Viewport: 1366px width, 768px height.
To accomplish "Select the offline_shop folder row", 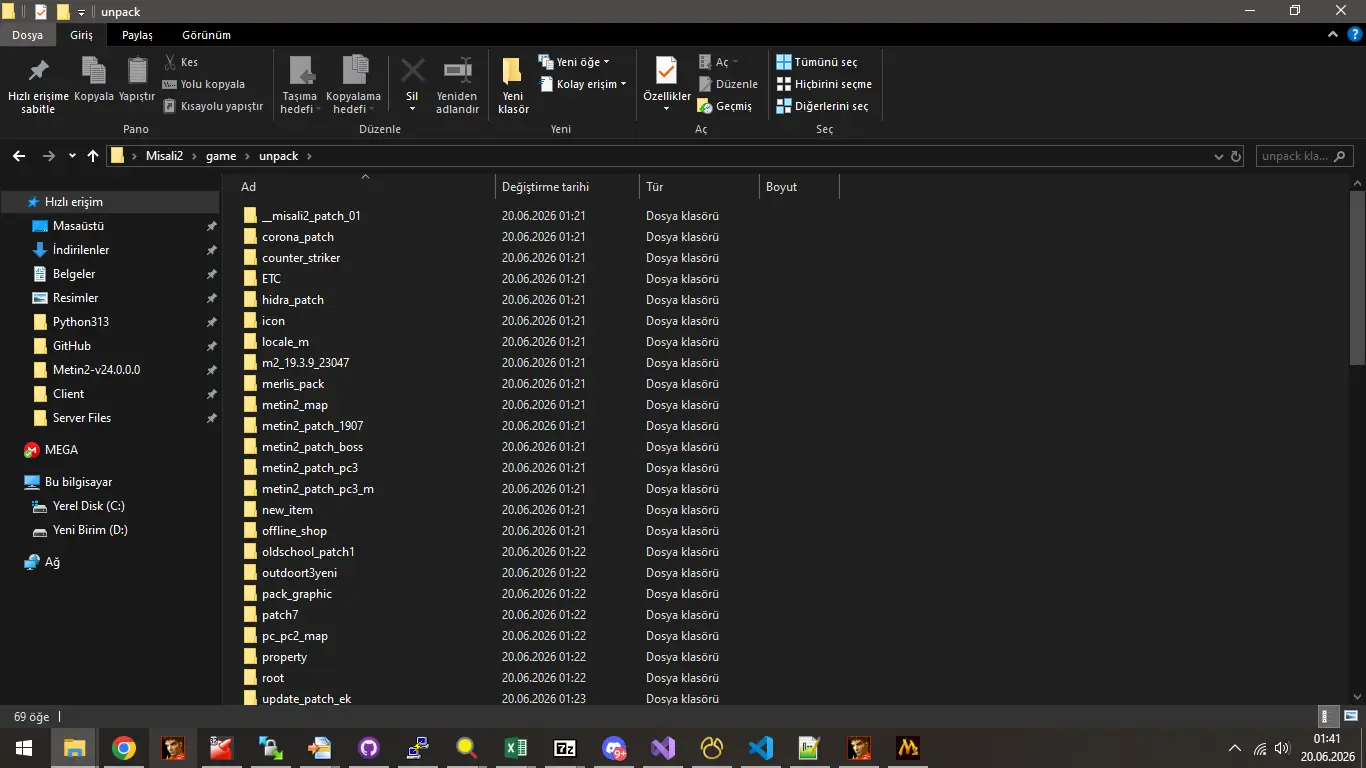I will [x=538, y=531].
